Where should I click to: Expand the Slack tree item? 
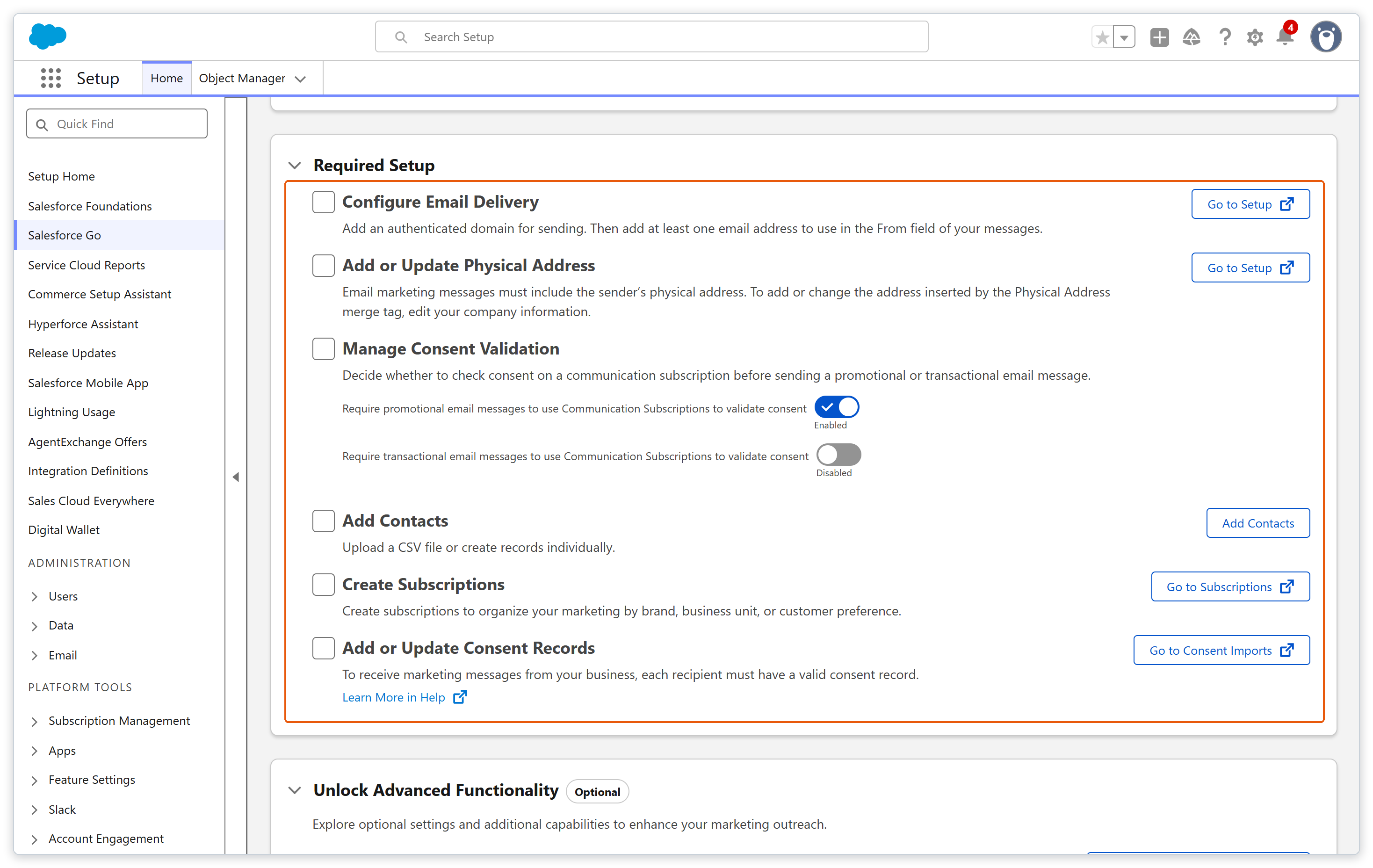tap(34, 809)
